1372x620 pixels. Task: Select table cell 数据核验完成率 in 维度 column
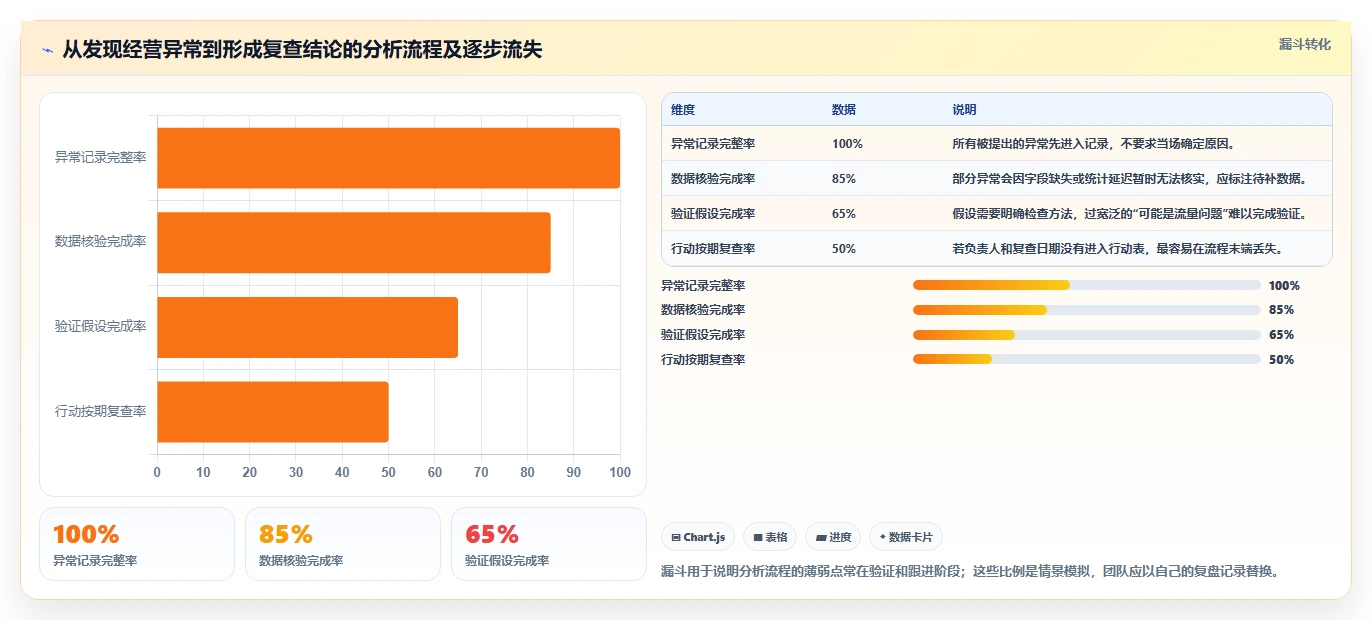pos(713,179)
